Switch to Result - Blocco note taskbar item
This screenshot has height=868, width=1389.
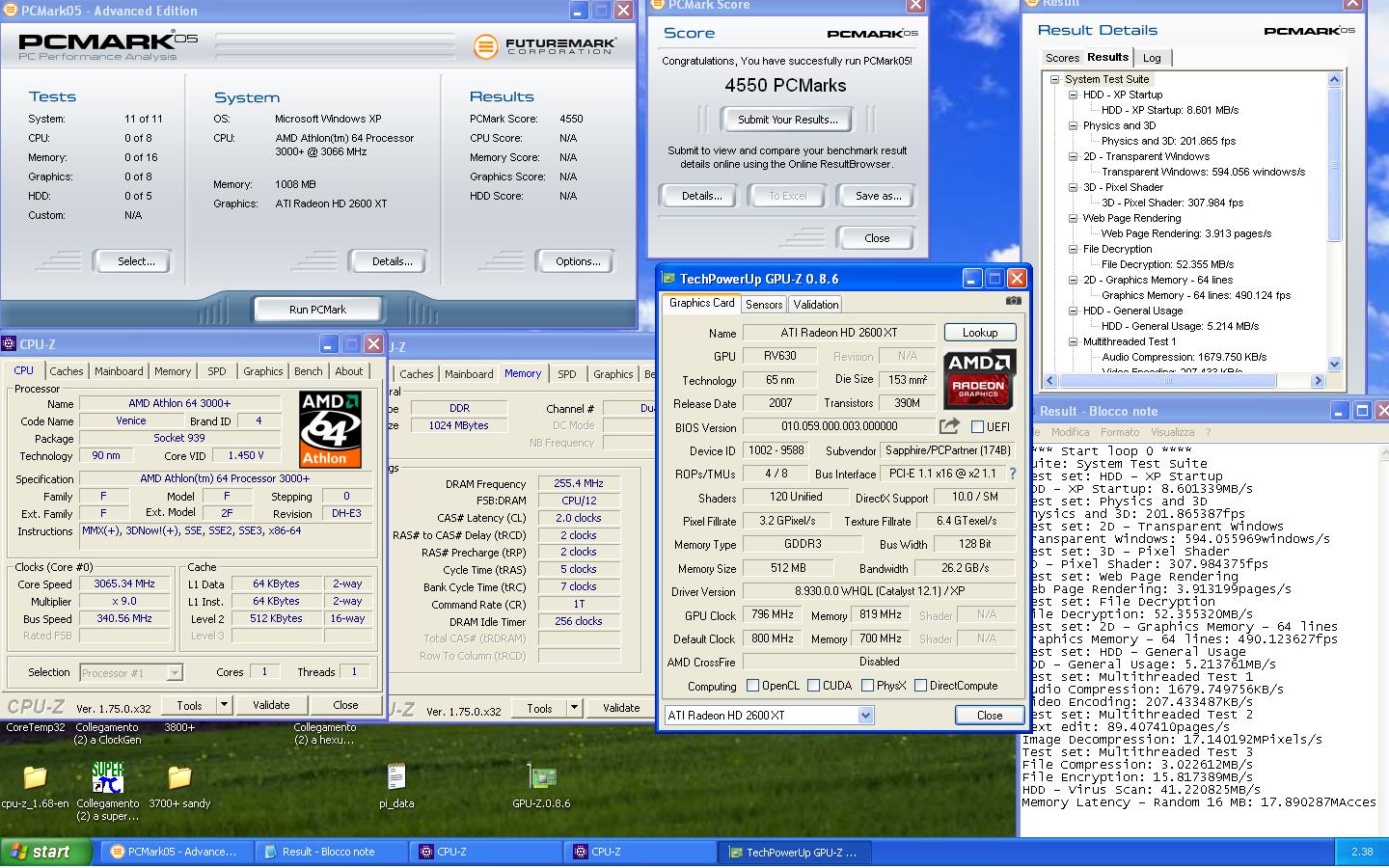point(330,852)
